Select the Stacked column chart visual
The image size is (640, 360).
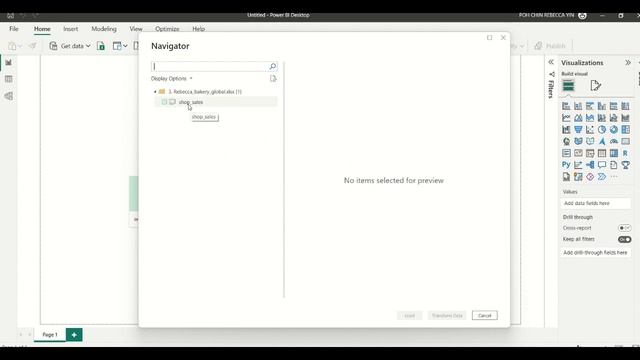pos(578,106)
